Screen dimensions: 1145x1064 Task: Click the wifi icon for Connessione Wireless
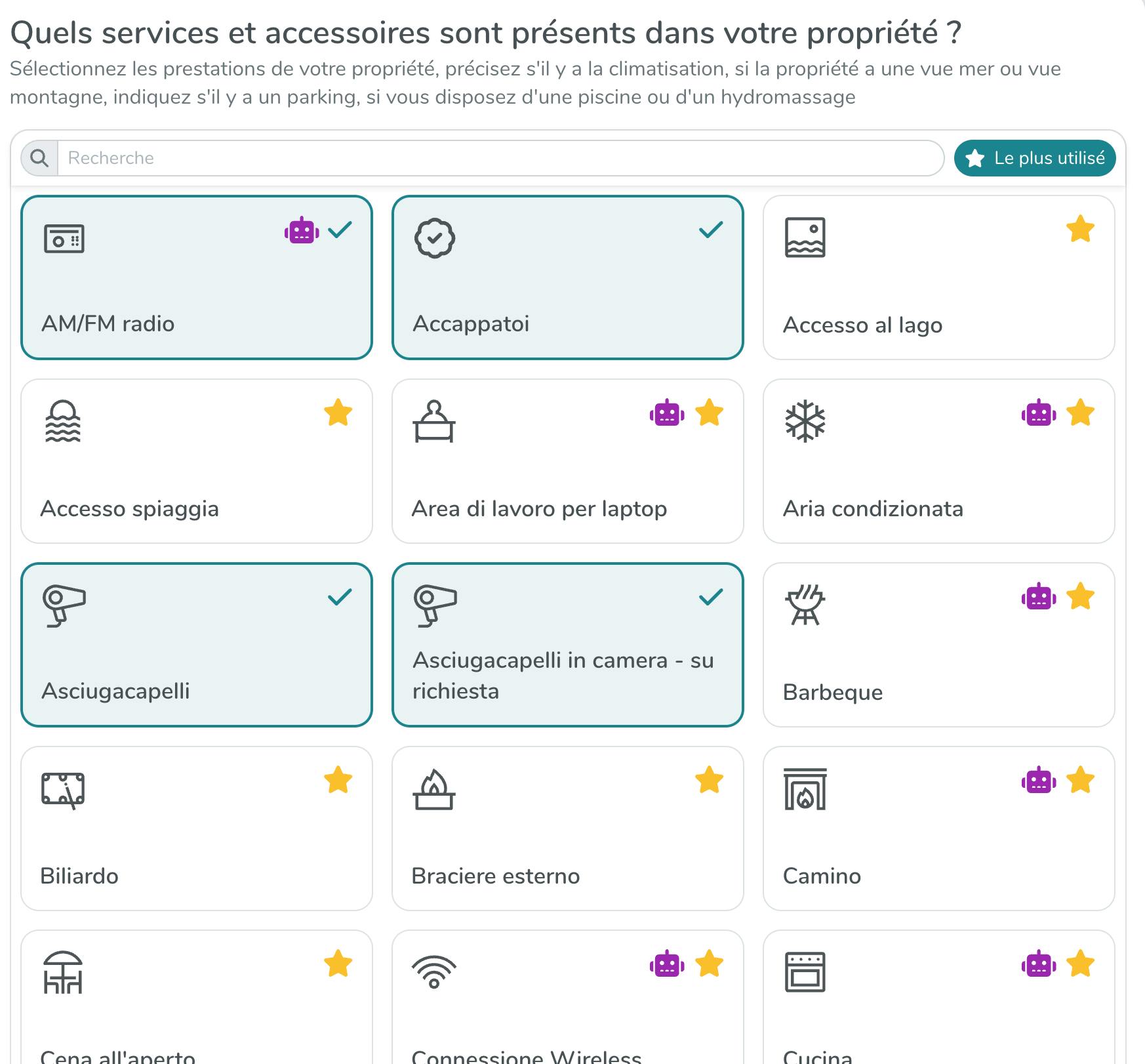pyautogui.click(x=433, y=972)
